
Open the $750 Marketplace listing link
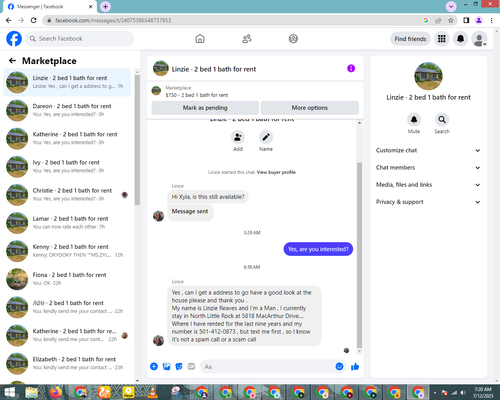197,95
